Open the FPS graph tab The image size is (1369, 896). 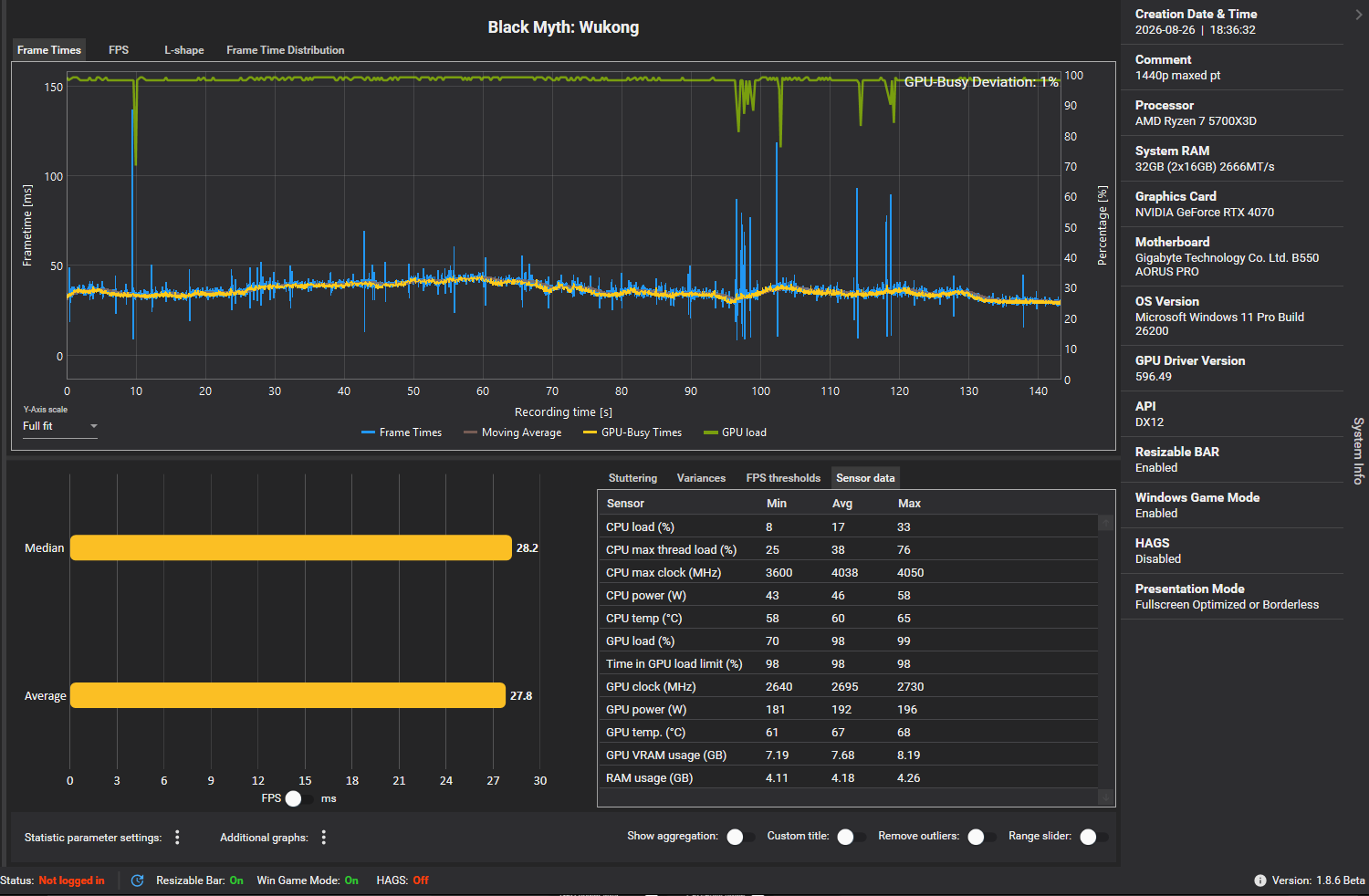119,50
